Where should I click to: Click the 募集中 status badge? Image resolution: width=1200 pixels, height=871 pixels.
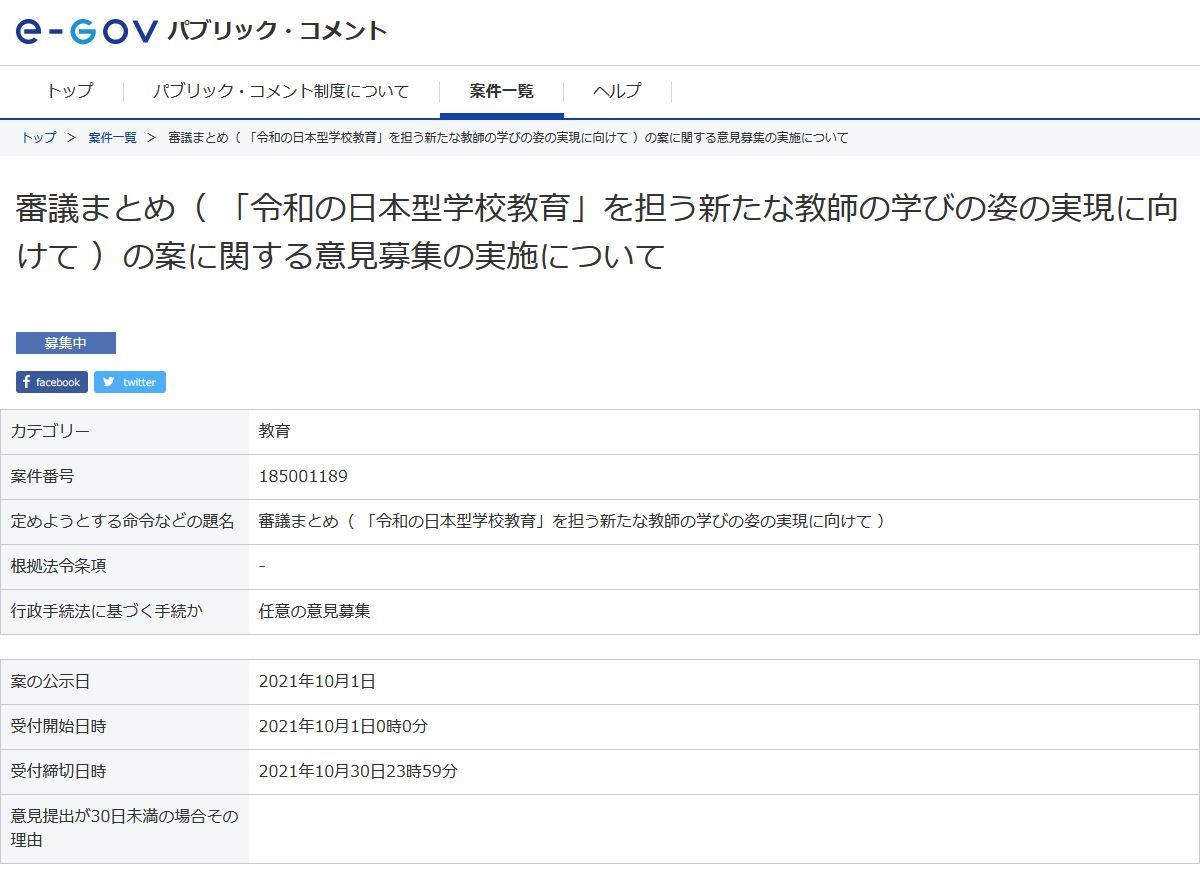(65, 342)
